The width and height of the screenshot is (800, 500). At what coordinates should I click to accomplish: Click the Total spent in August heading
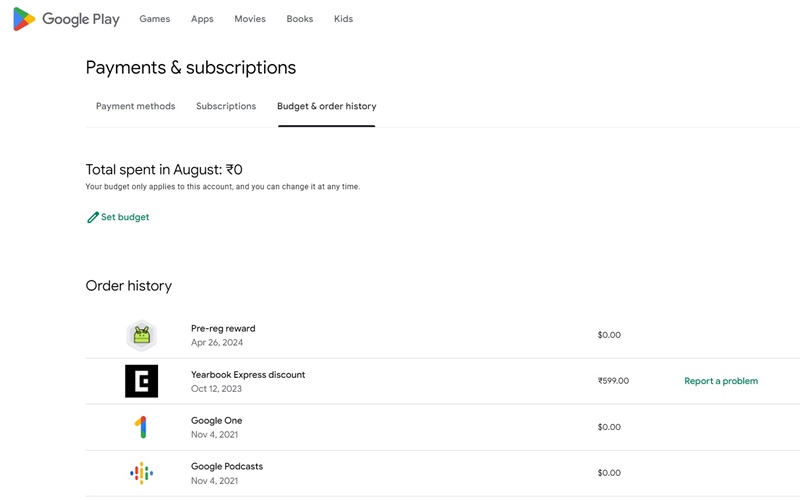click(164, 169)
